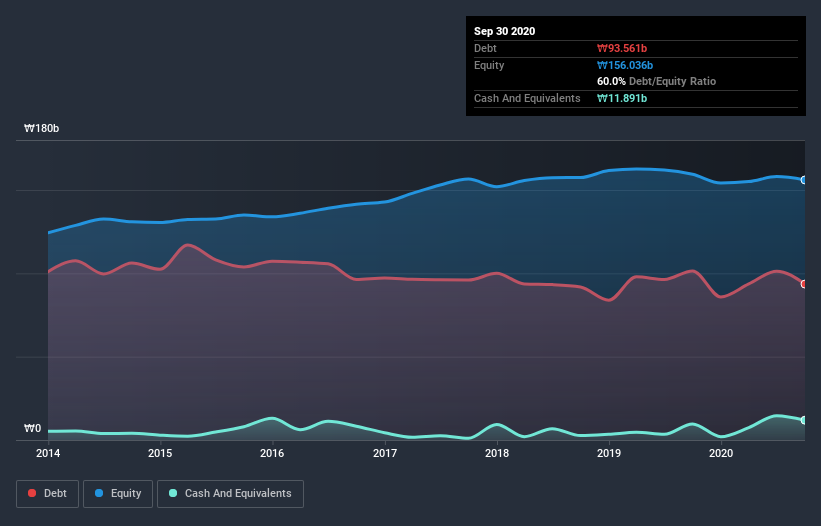The width and height of the screenshot is (821, 526).
Task: Click the 60.0% Debt/Equity Ratio text
Action: pos(656,81)
